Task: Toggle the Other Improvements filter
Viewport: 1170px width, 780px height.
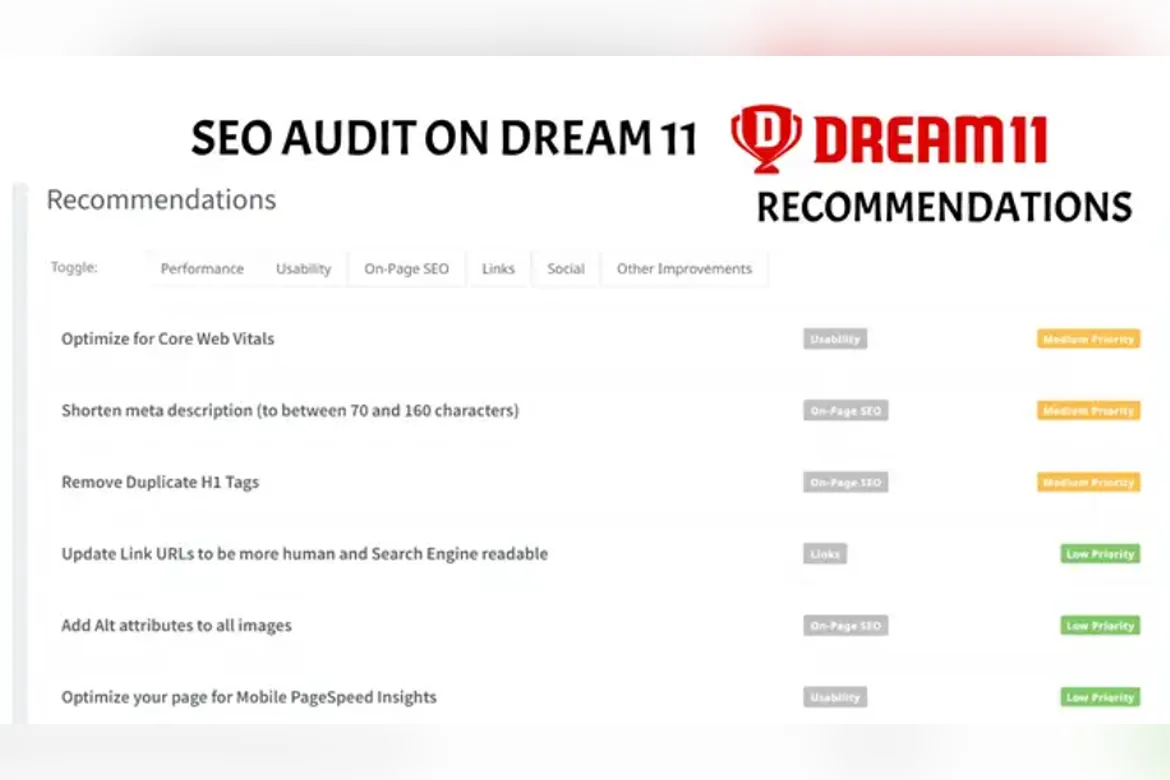Action: pos(684,269)
